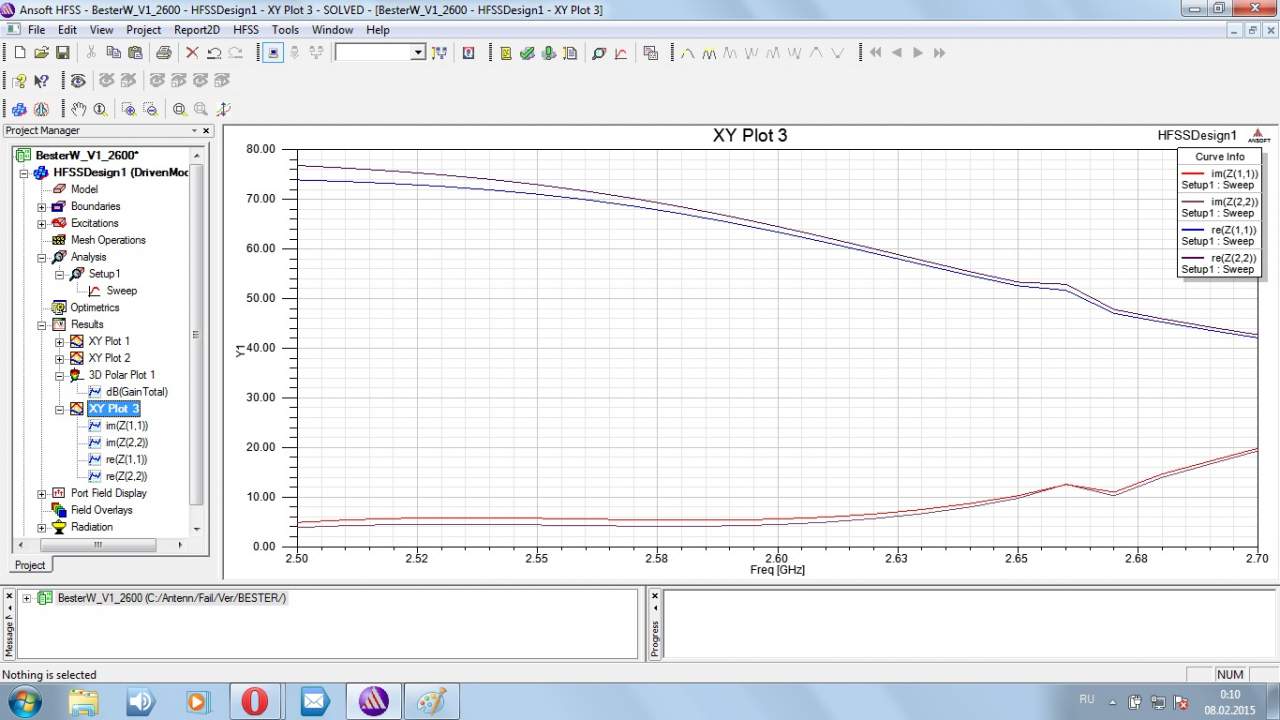This screenshot has height=720, width=1280.
Task: Expand the XY Plot 2 node
Action: click(x=60, y=359)
